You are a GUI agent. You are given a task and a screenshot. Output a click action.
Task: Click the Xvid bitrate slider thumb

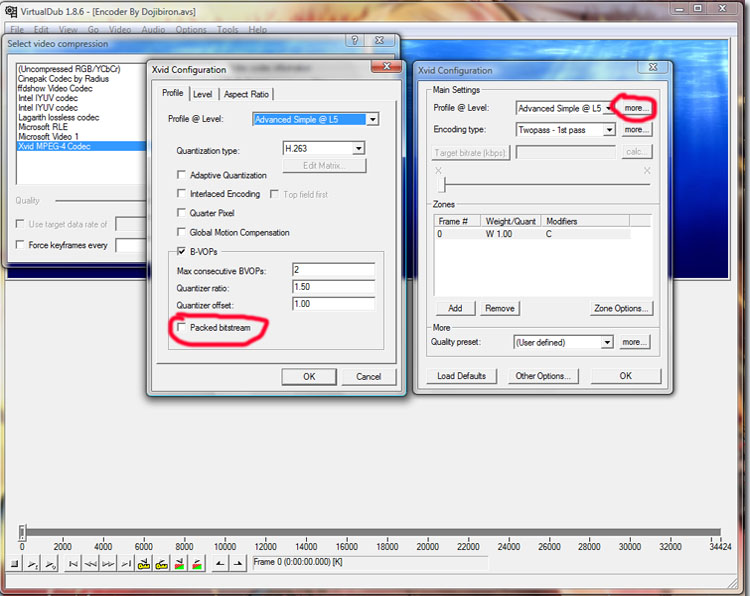(441, 184)
